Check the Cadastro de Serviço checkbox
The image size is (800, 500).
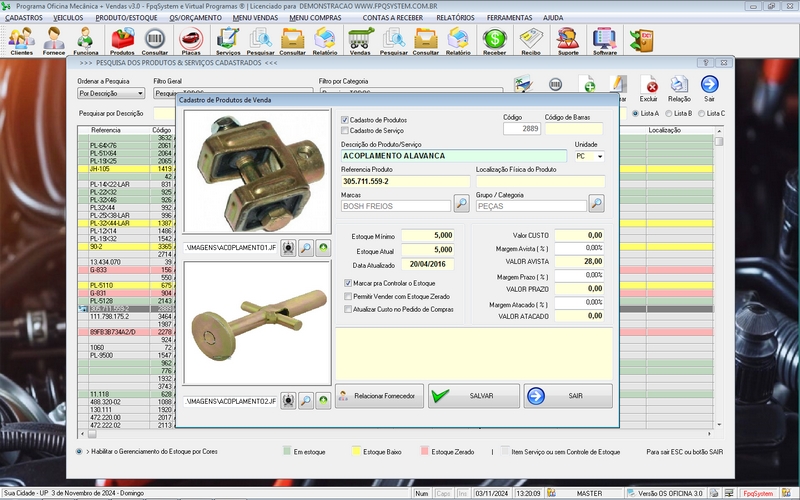pyautogui.click(x=346, y=130)
